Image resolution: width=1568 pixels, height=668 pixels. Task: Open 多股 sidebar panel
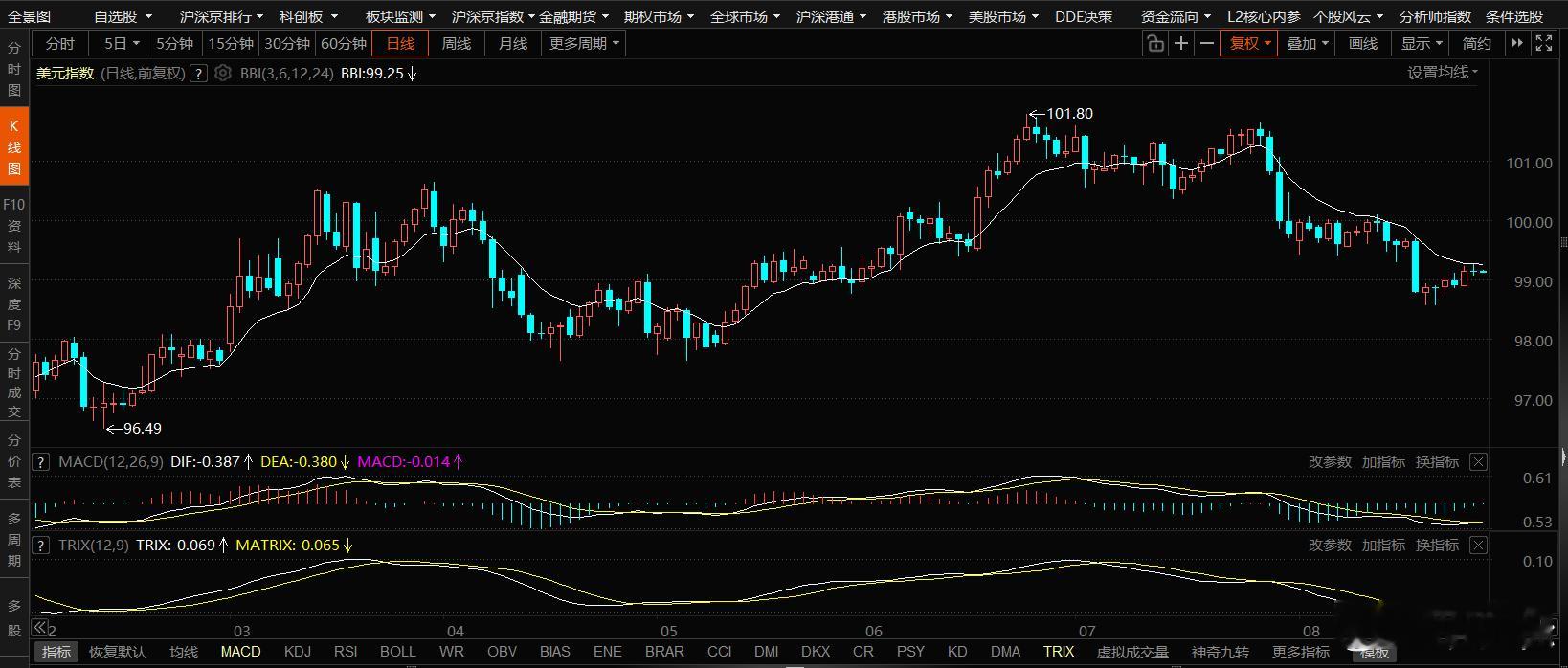[x=14, y=617]
